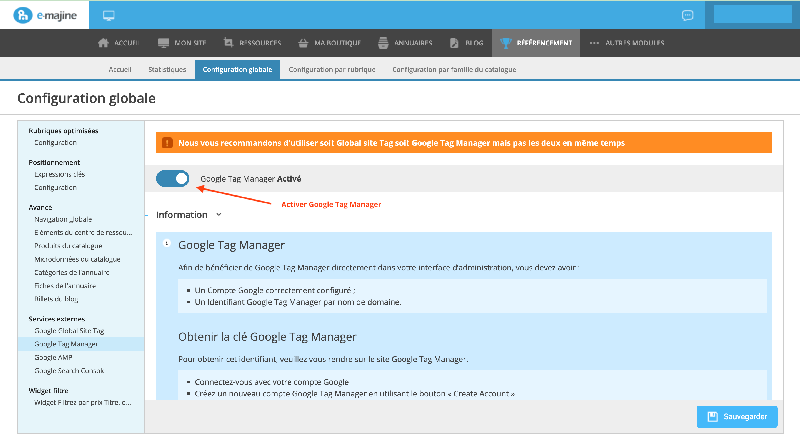The image size is (800, 439).
Task: Collapse the Information section chevron
Action: (218, 215)
